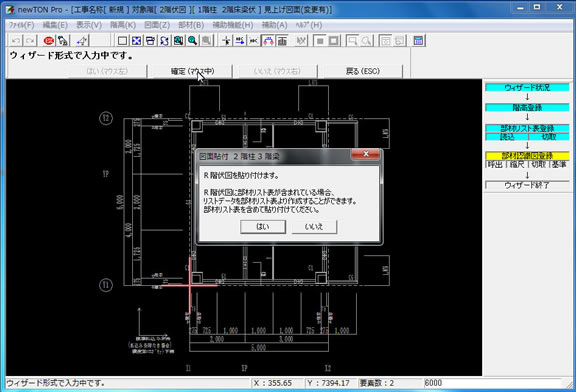This screenshot has width=576, height=392.
Task: Click the toolbar icon left of the blue curved arrows
Action: (x=150, y=40)
